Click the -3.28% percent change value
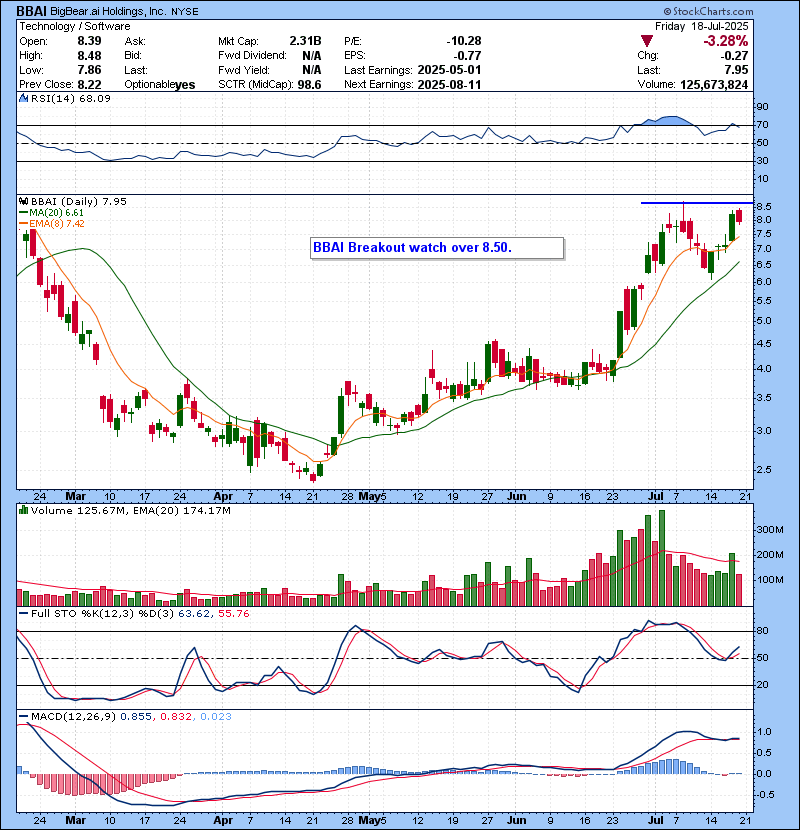The image size is (800, 830). coord(725,41)
